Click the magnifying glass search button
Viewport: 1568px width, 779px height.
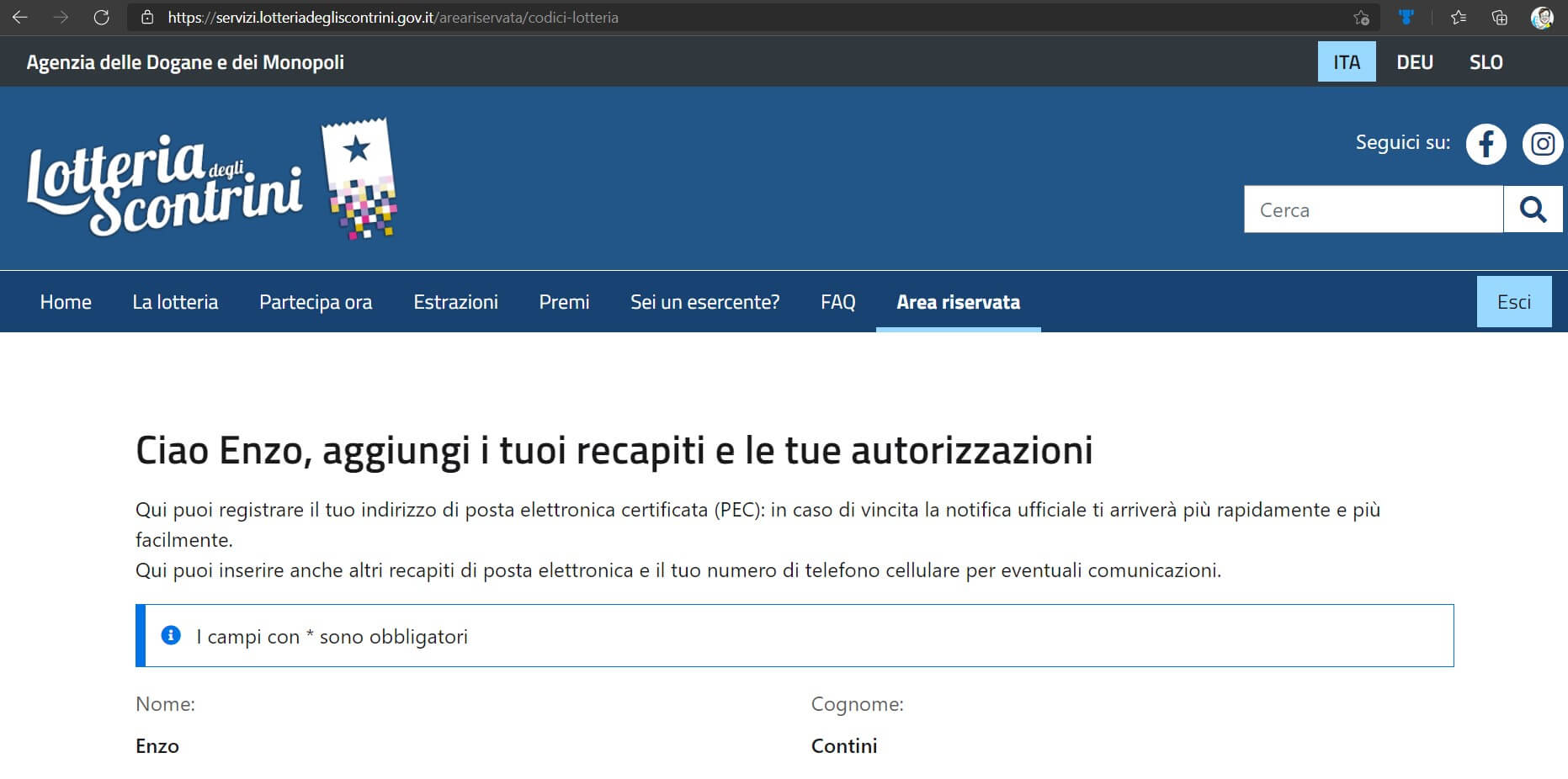(1533, 209)
